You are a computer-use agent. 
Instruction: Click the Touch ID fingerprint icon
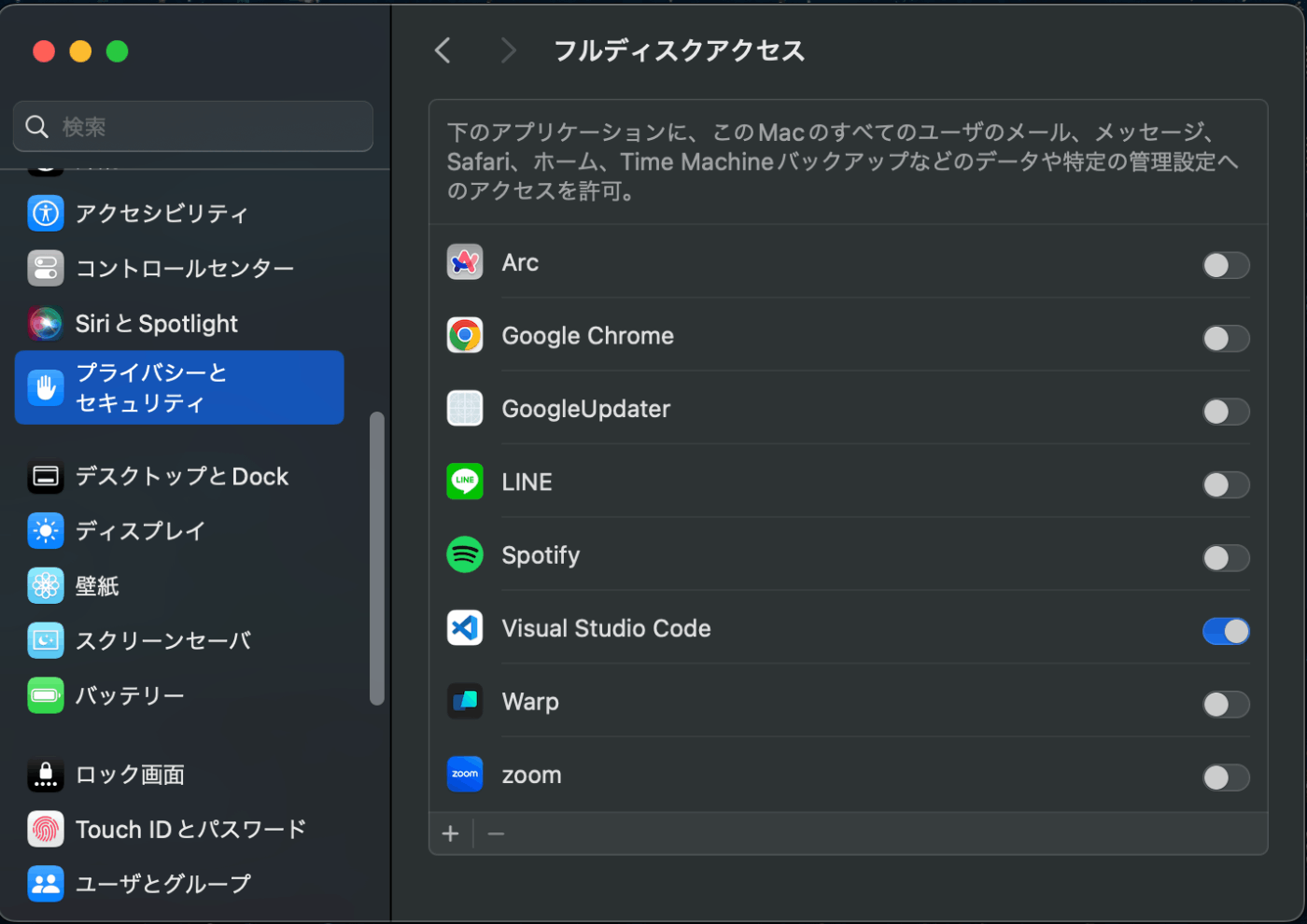coord(46,829)
